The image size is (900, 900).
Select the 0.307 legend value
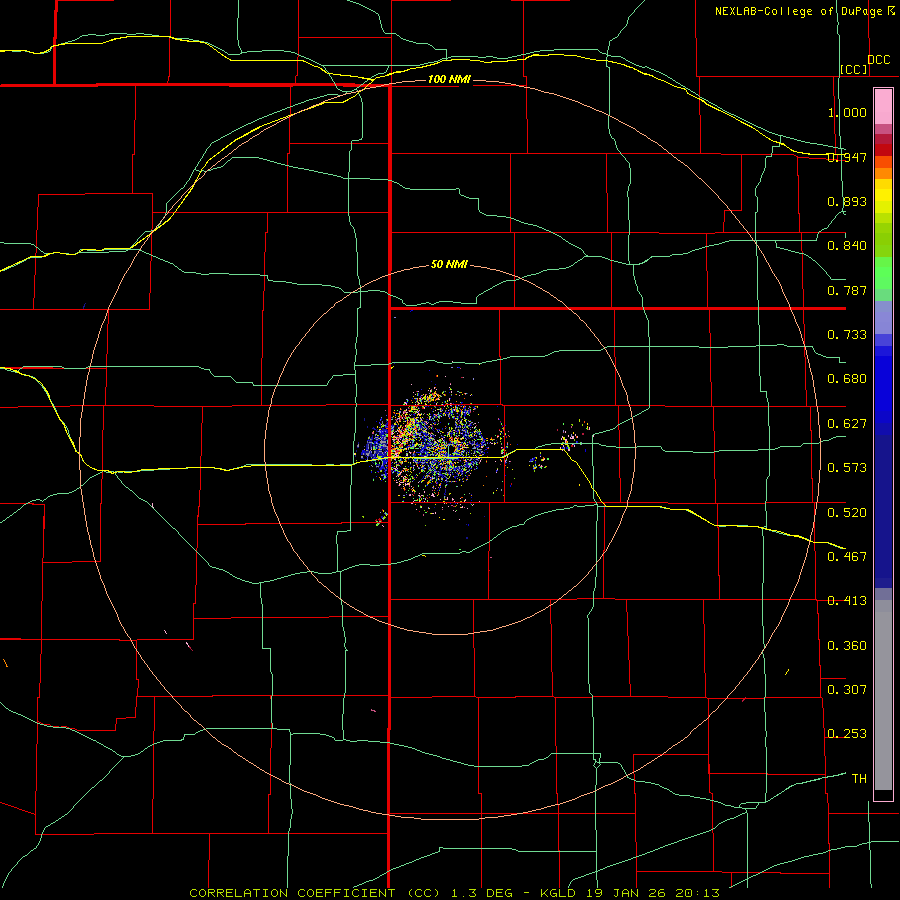847,690
